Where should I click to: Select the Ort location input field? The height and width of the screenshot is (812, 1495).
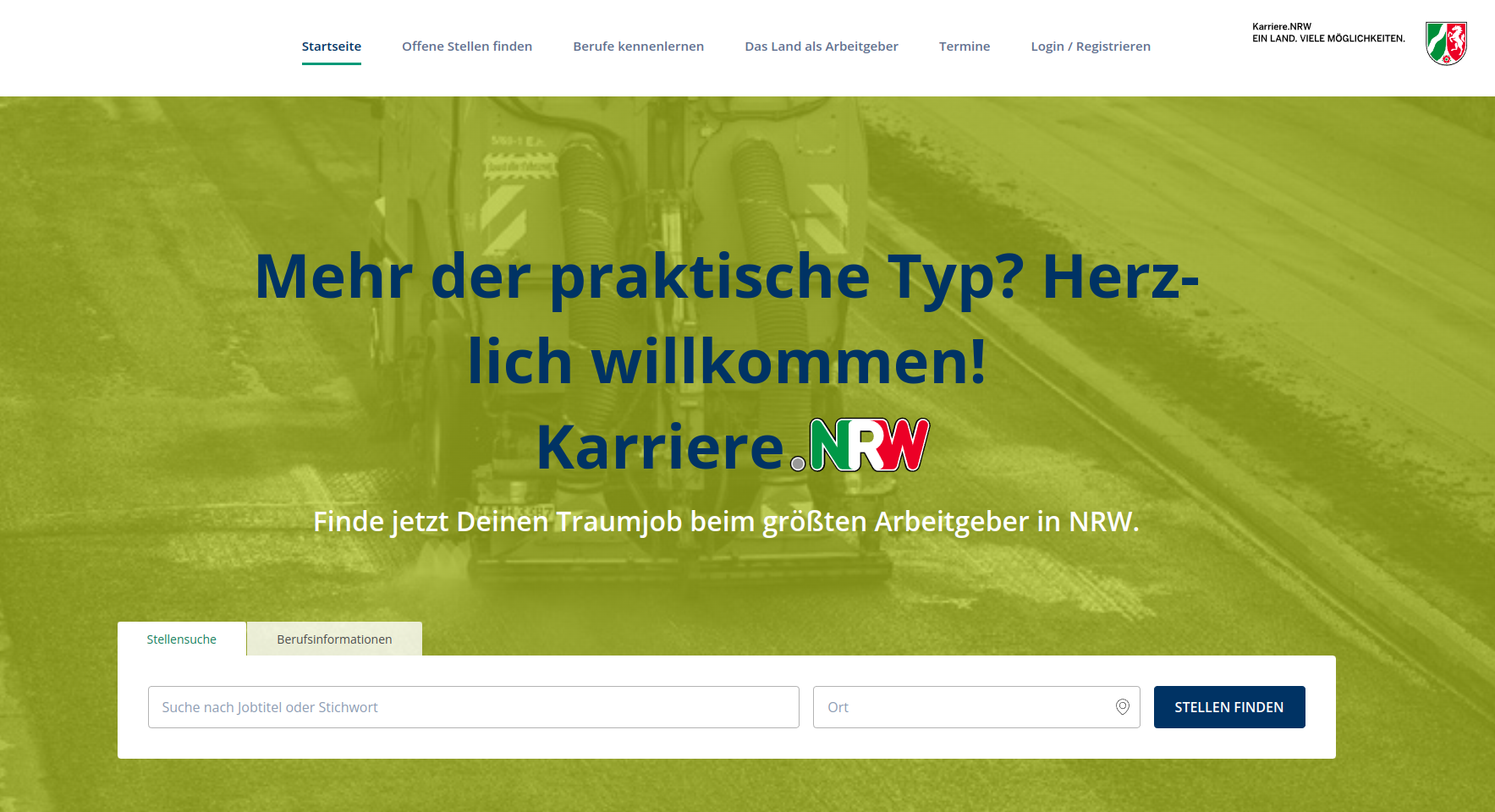click(965, 706)
